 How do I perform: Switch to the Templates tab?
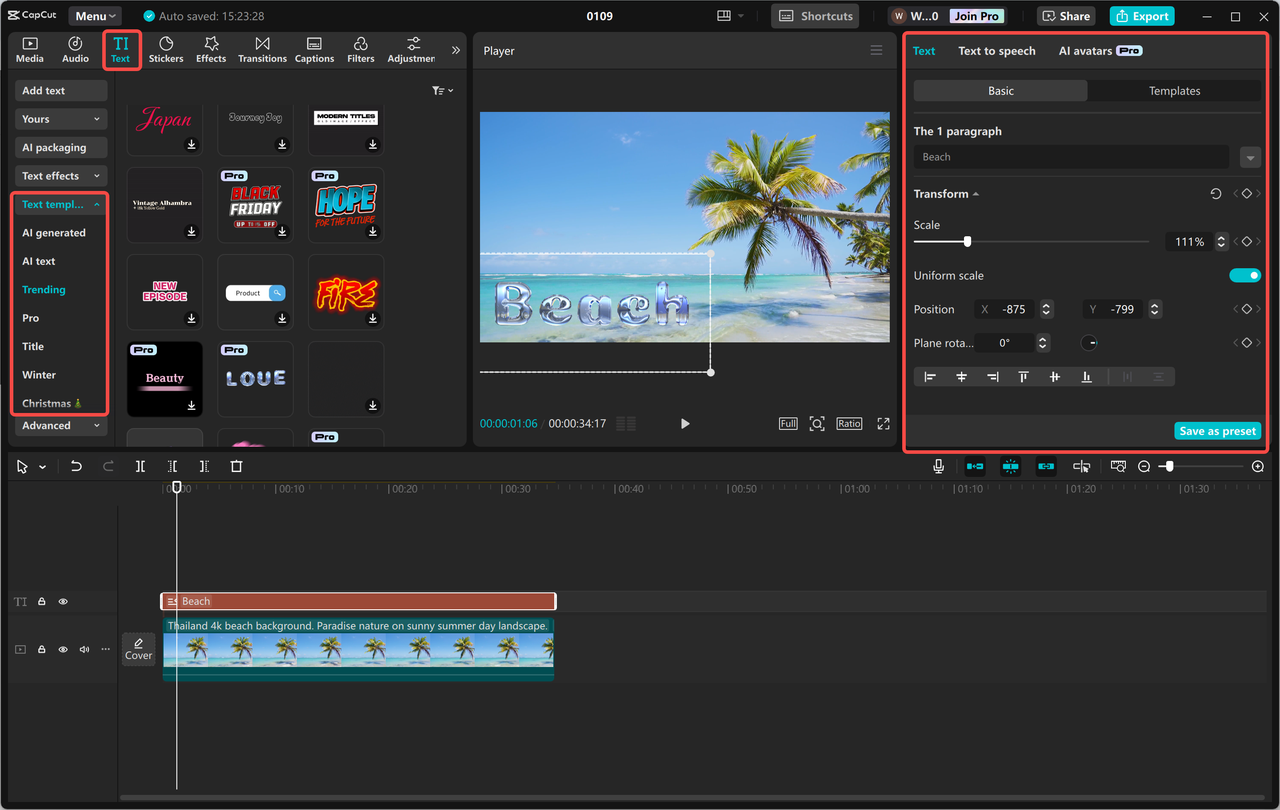pos(1174,90)
